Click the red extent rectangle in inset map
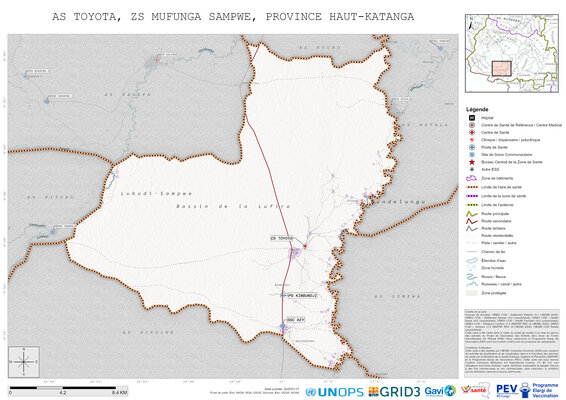This screenshot has height=400, width=566. pos(502,68)
